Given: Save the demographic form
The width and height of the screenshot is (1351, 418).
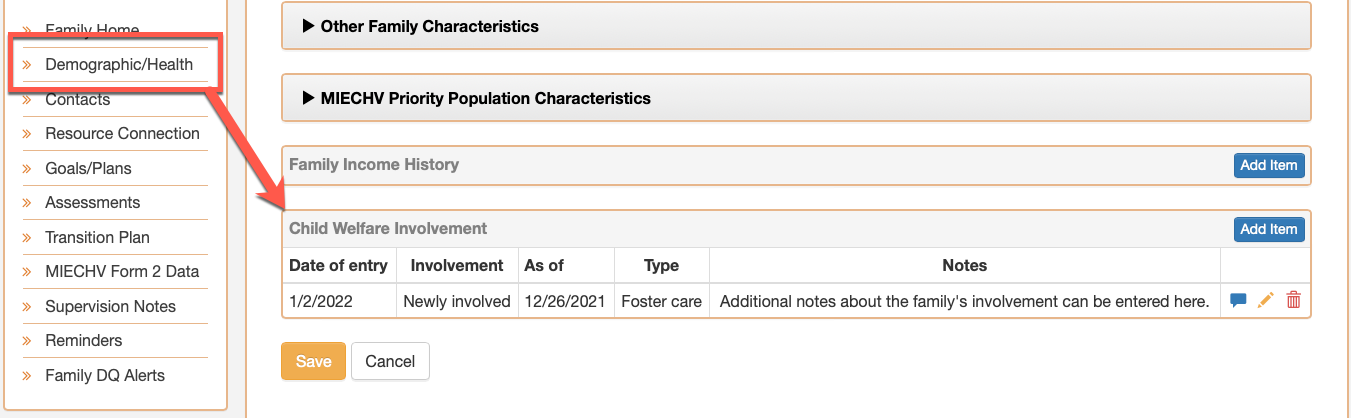Looking at the screenshot, I should click(313, 361).
